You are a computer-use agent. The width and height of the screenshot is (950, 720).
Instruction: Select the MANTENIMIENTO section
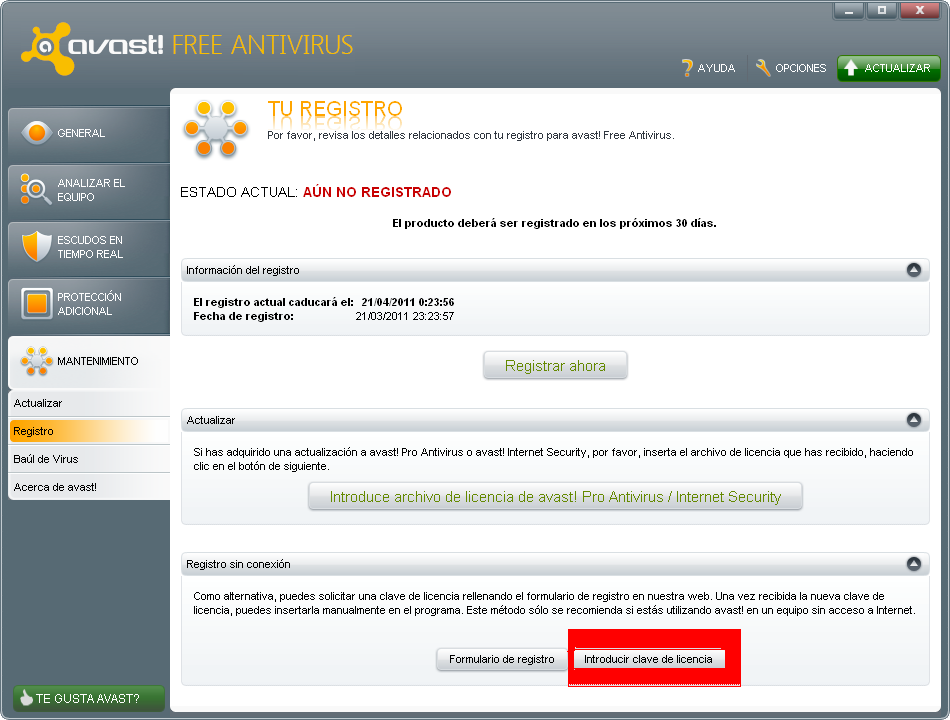pyautogui.click(x=89, y=361)
